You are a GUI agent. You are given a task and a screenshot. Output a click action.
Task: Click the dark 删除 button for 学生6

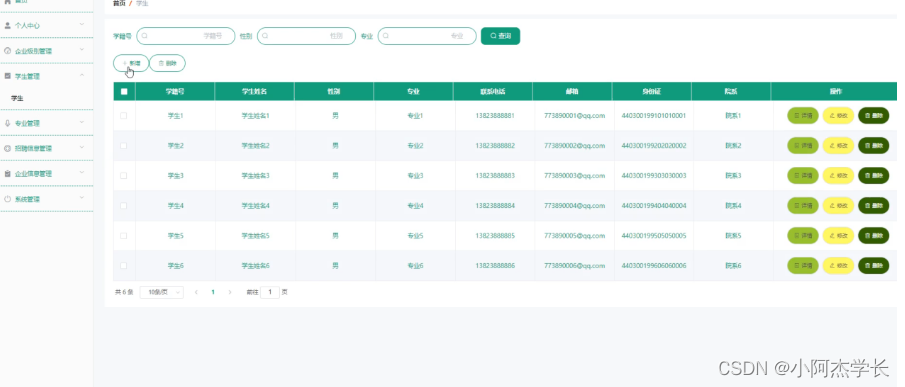[874, 265]
